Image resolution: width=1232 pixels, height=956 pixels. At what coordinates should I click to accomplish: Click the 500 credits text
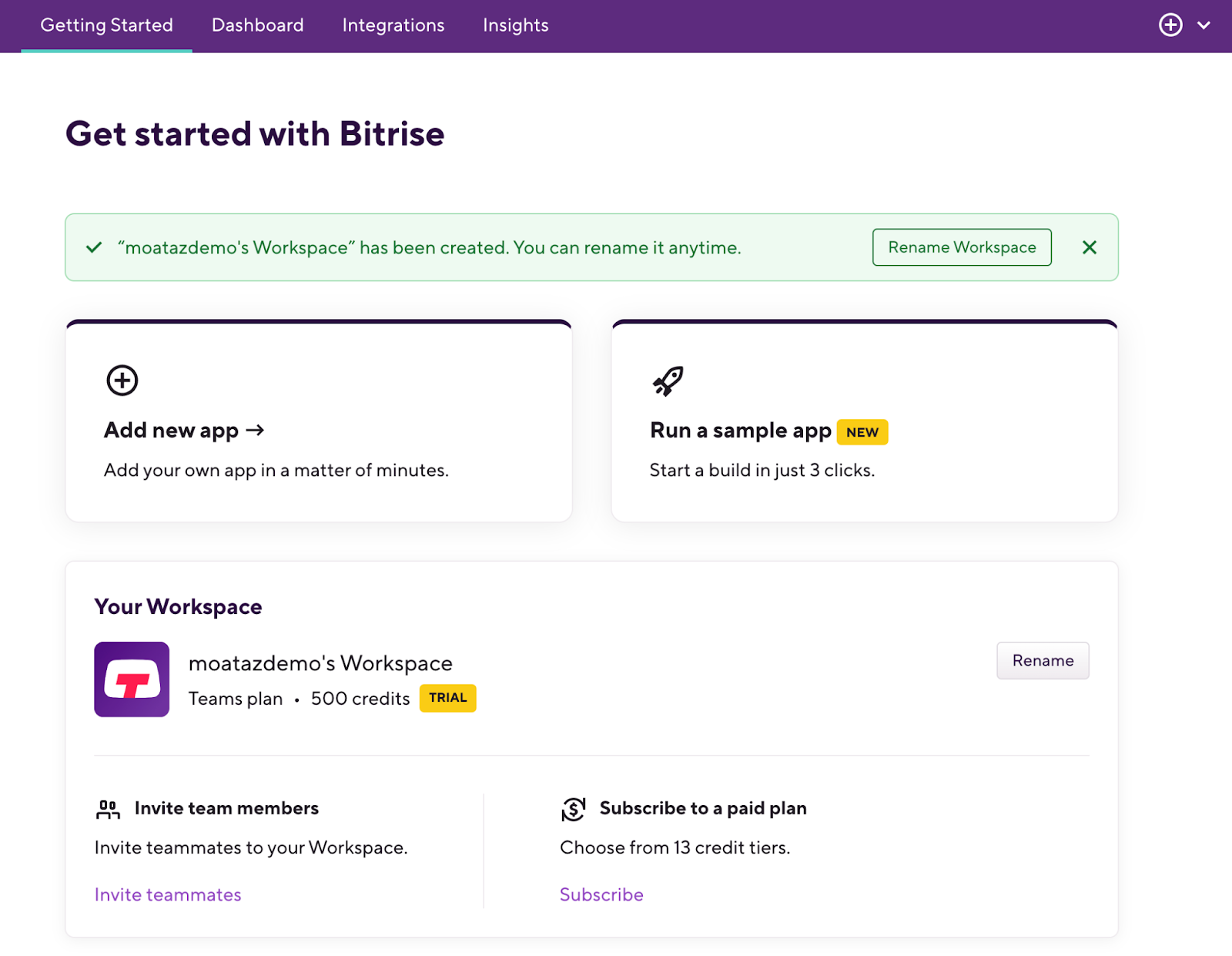pyautogui.click(x=360, y=699)
